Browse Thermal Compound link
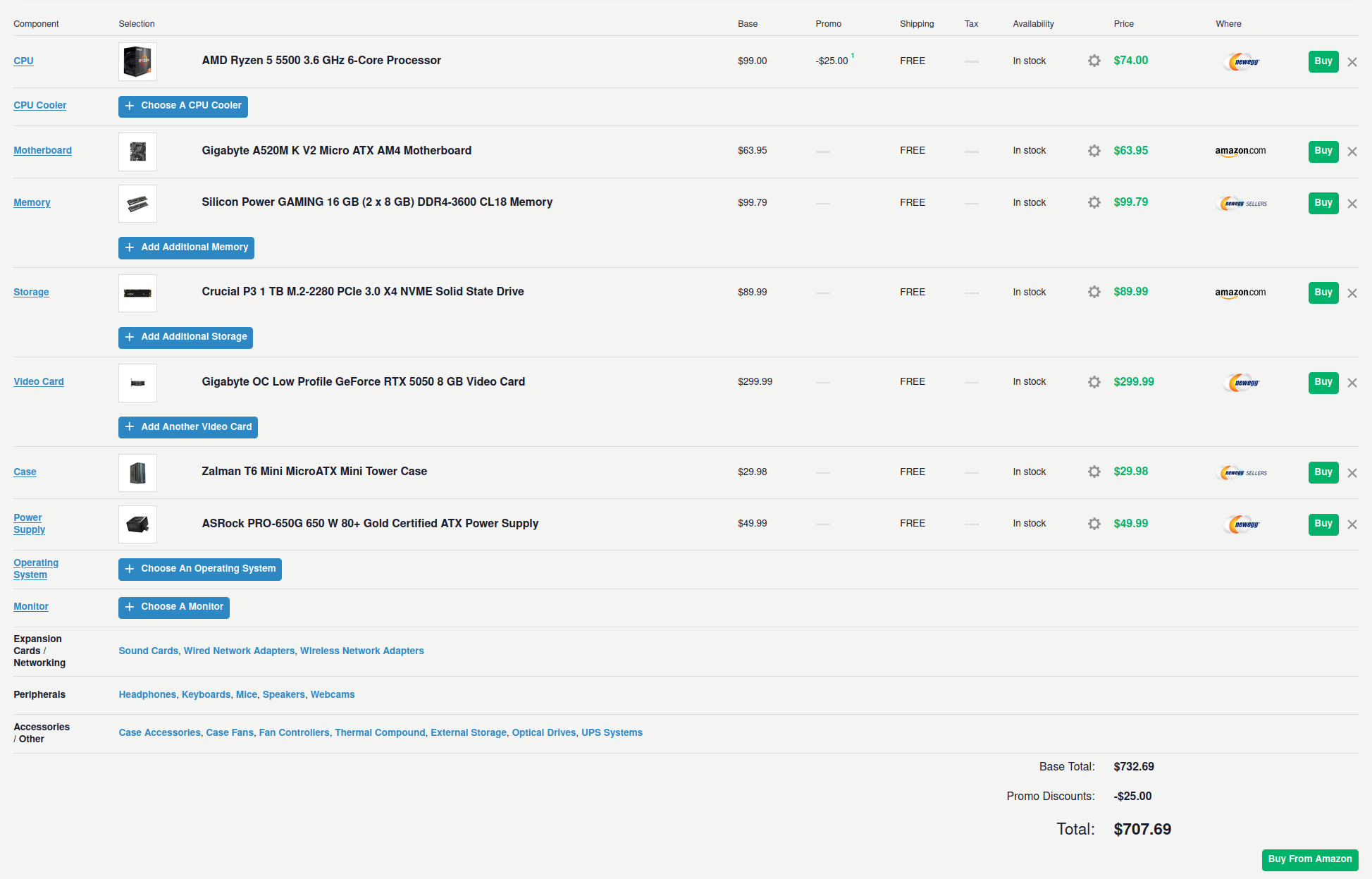 (x=380, y=732)
